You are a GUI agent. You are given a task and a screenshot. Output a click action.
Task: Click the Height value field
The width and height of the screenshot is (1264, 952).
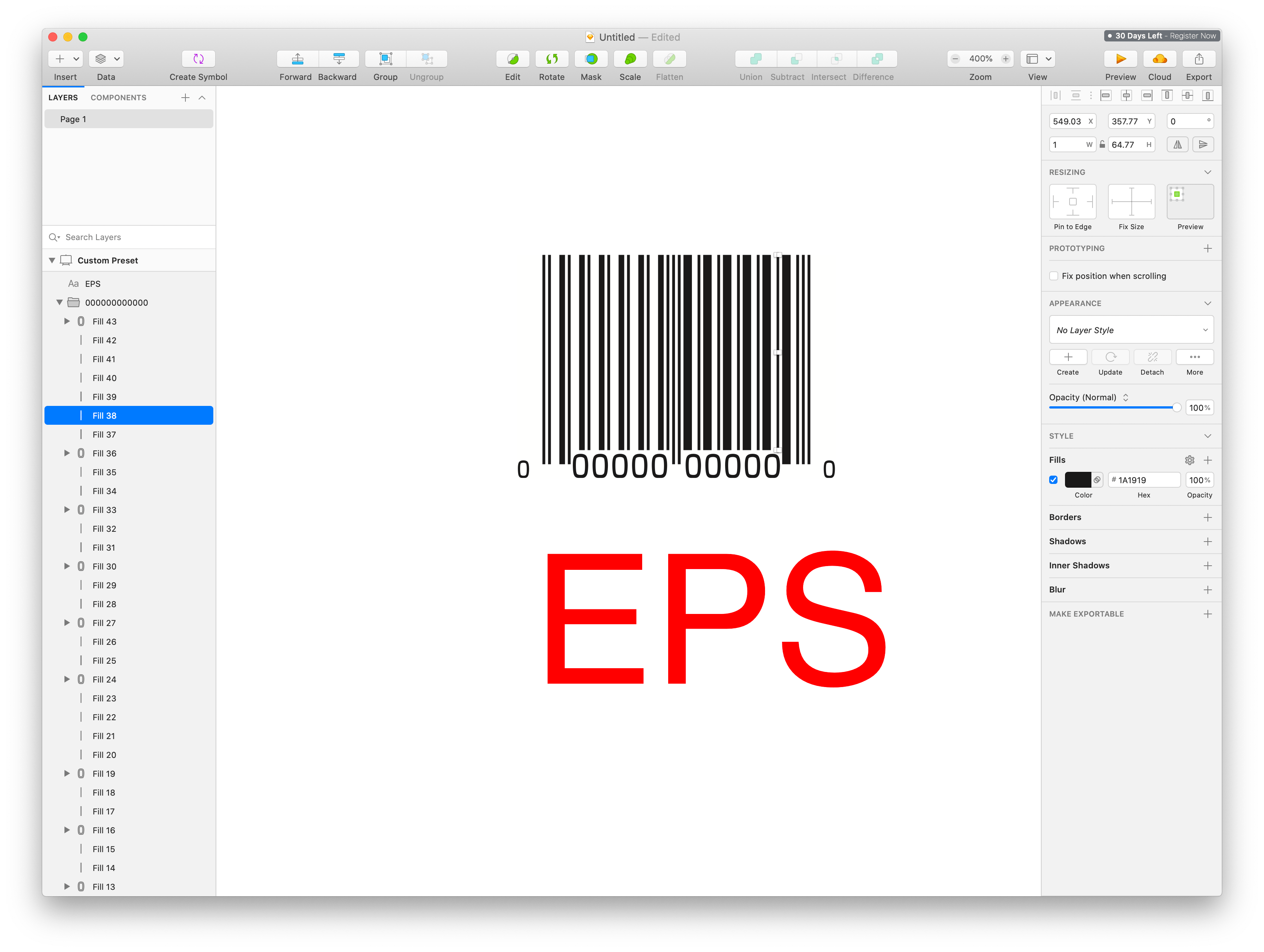(x=1131, y=145)
